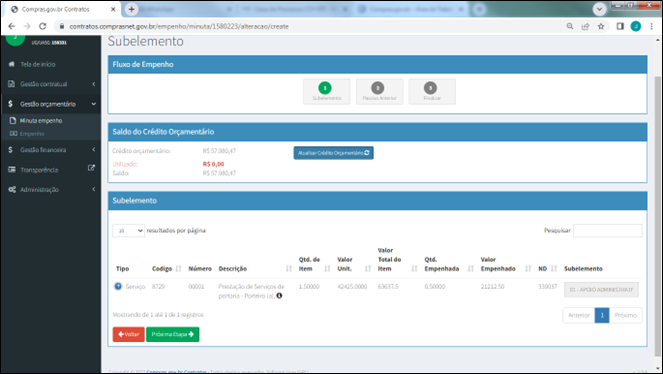Click the code value 8729

pos(158,287)
